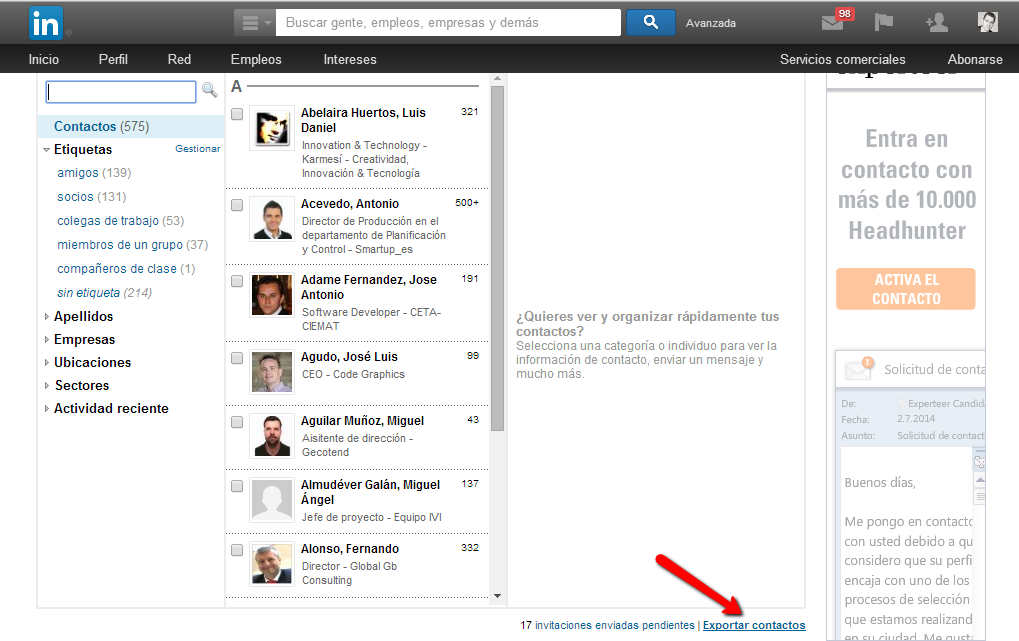Filter by compañeros de clase (1)
The width and height of the screenshot is (1019, 641).
[126, 269]
